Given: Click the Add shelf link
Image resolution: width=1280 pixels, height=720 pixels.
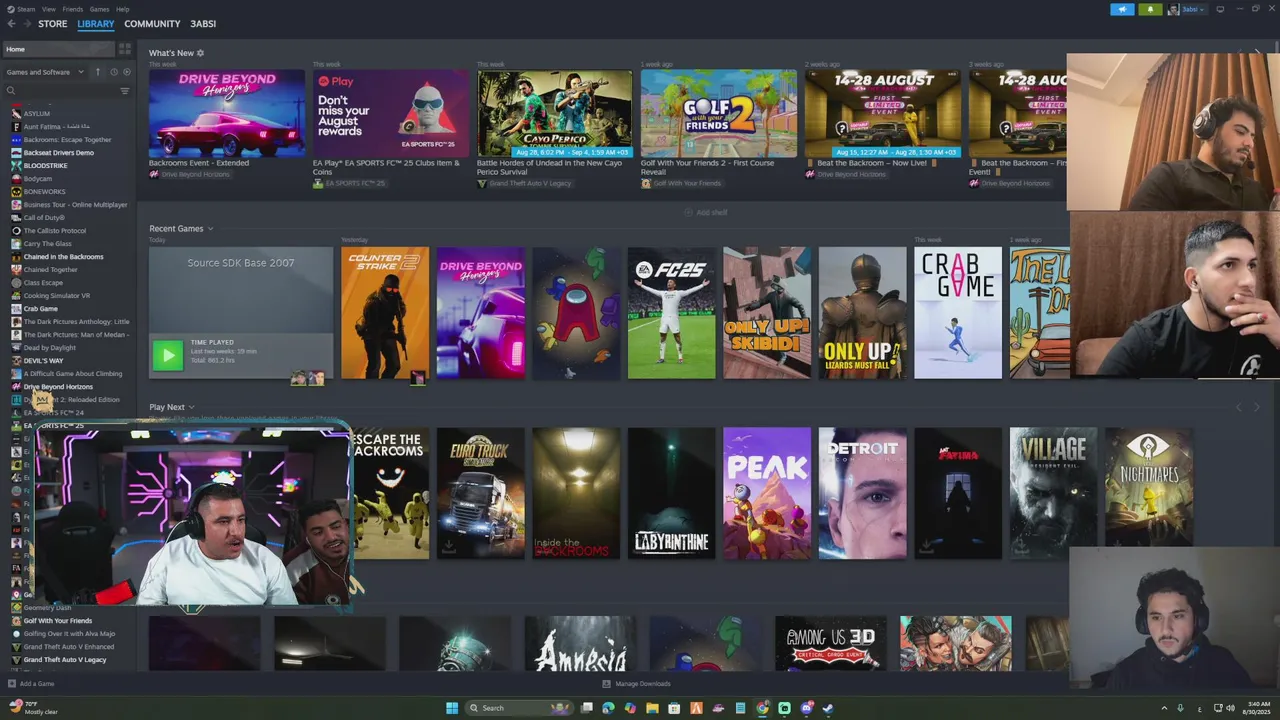Looking at the screenshot, I should [712, 212].
